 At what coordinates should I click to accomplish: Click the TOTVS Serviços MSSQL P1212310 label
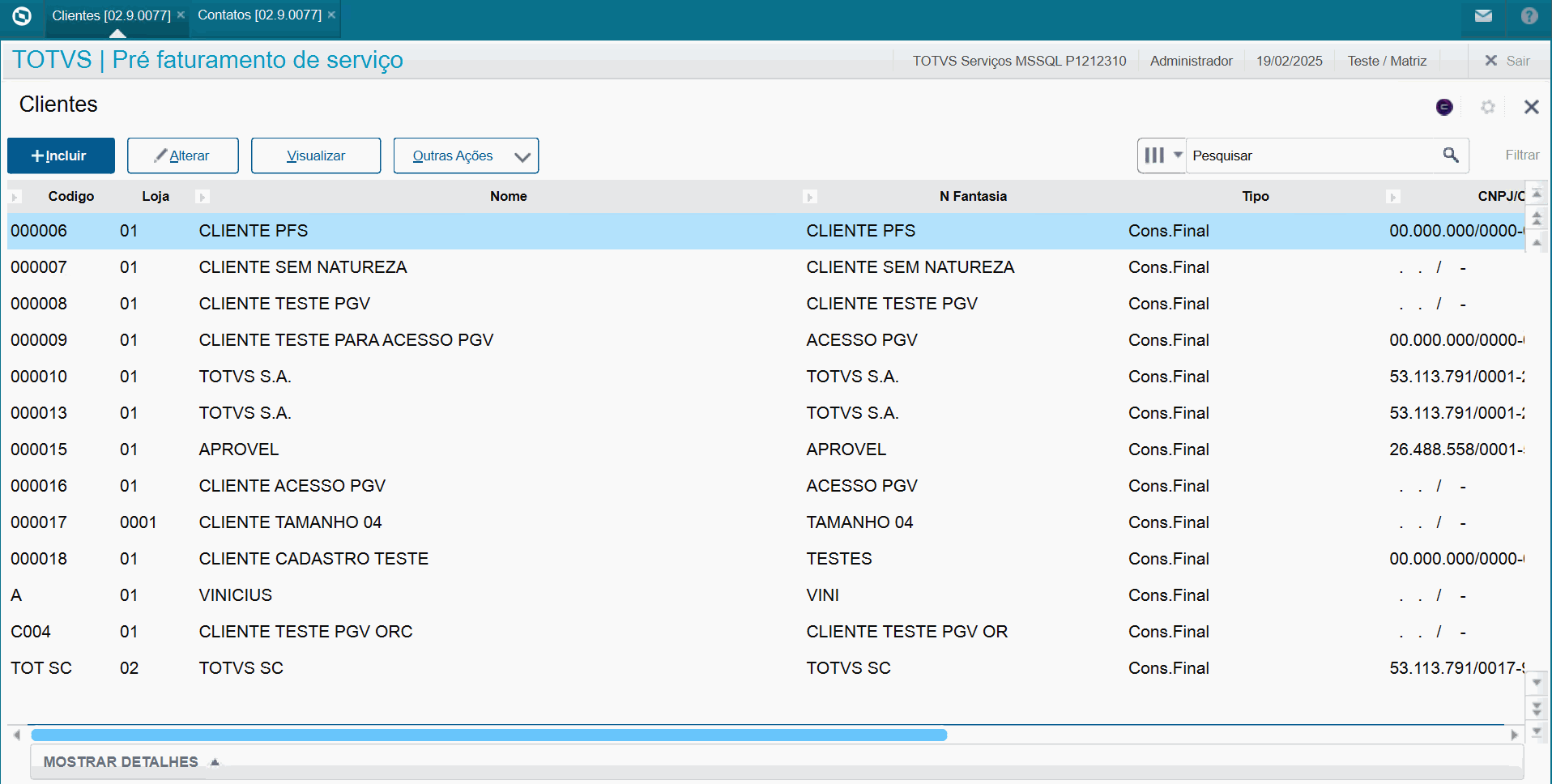click(x=1019, y=61)
